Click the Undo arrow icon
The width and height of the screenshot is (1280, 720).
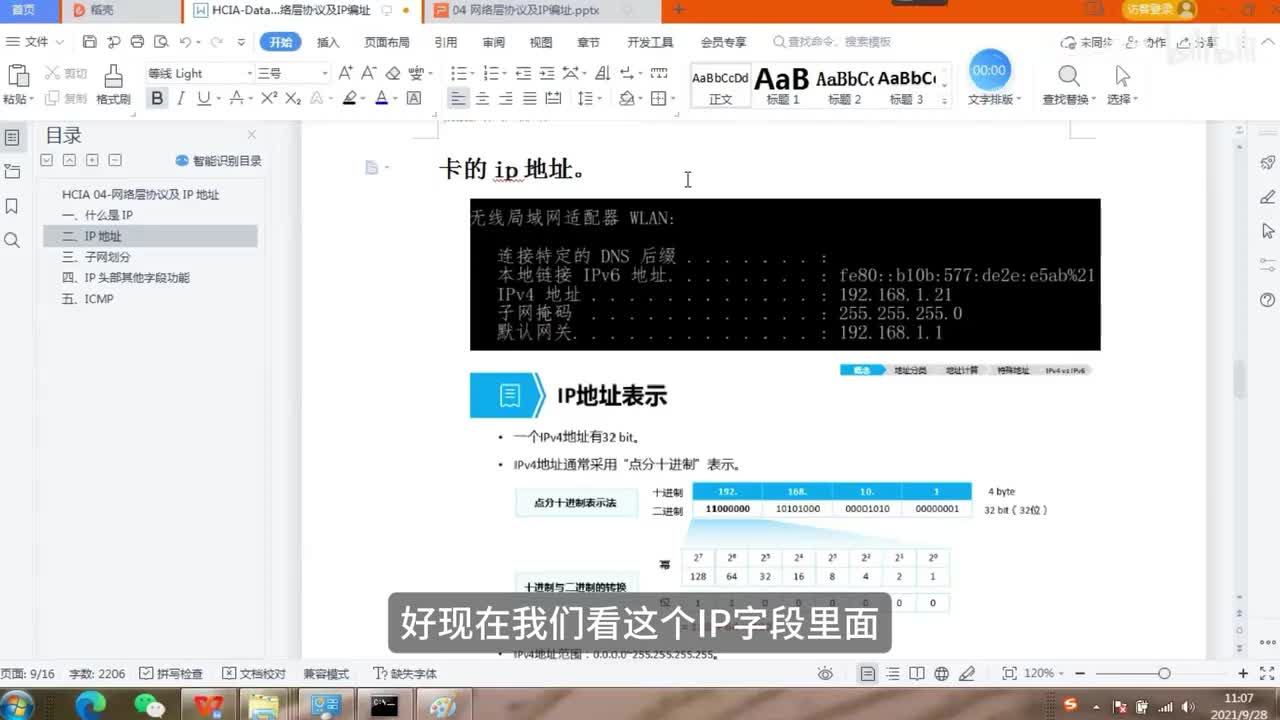[185, 42]
